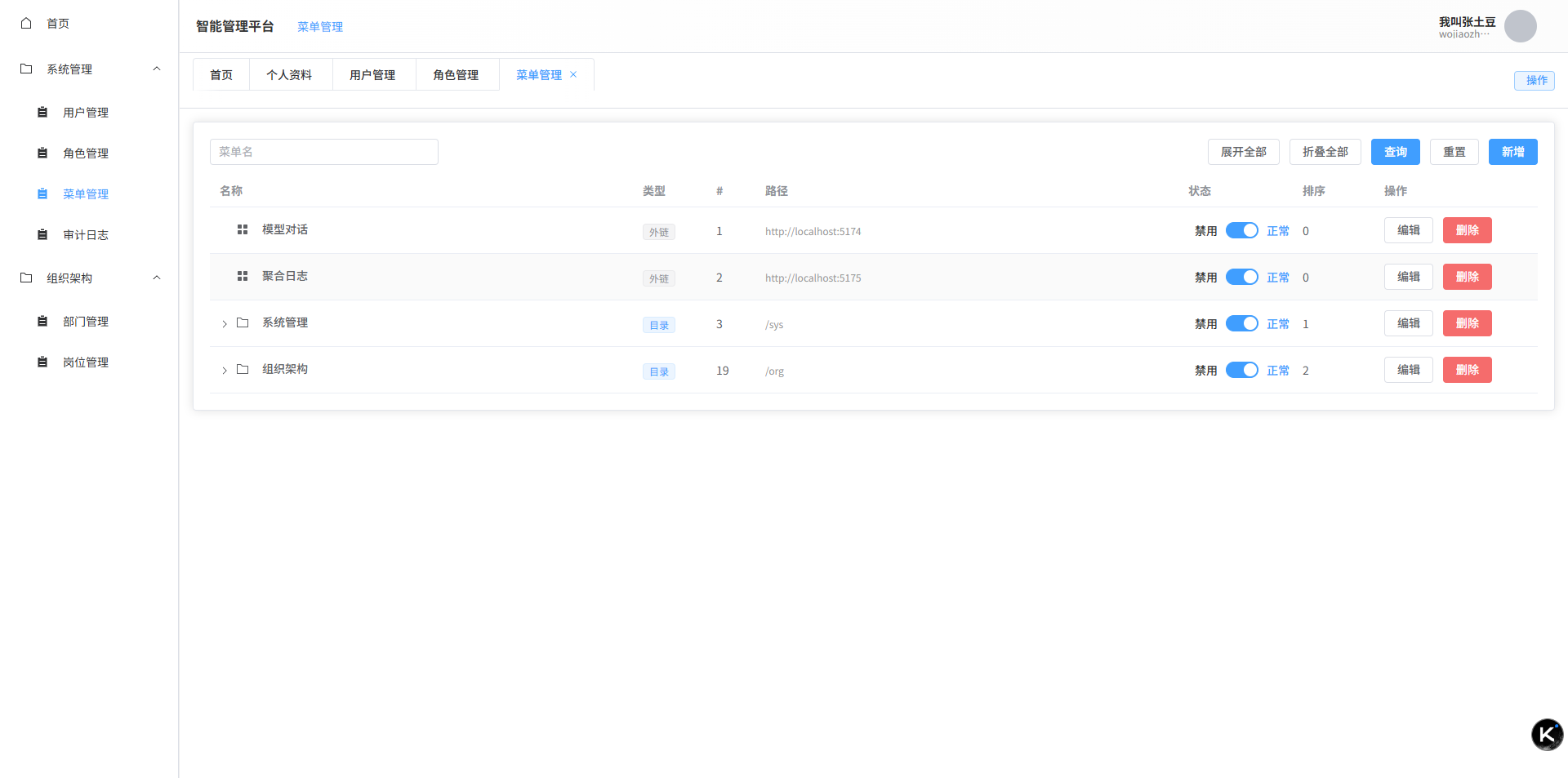Click the grid icon beside 聚合日志

click(x=243, y=276)
